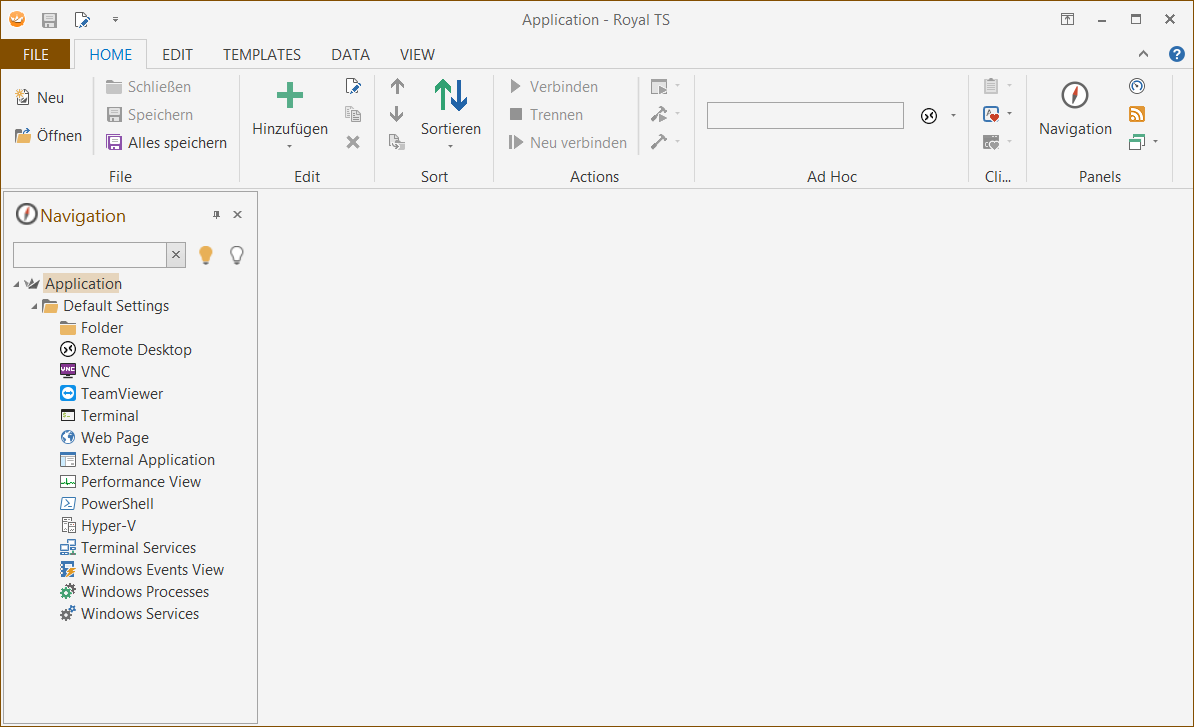Open the Ad Hoc connection type dropdown arrow
Image resolution: width=1194 pixels, height=727 pixels.
[953, 116]
